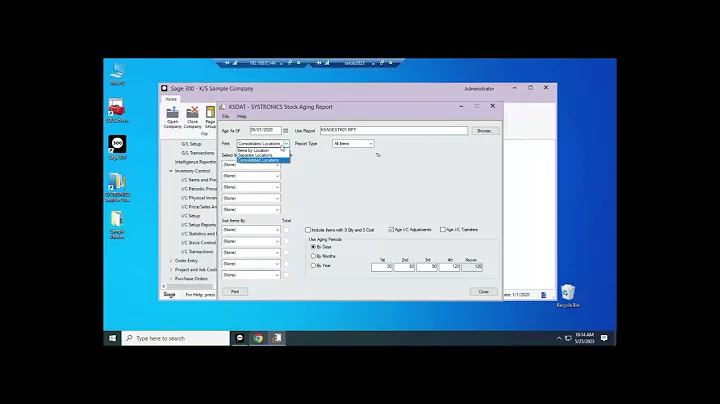Open second (None) dropdown under Select By

pos(251,176)
